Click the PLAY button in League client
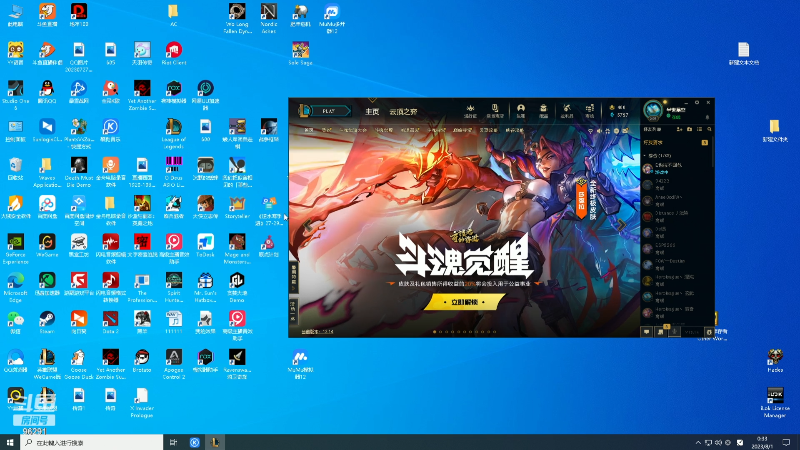800x450 pixels. pyautogui.click(x=328, y=111)
